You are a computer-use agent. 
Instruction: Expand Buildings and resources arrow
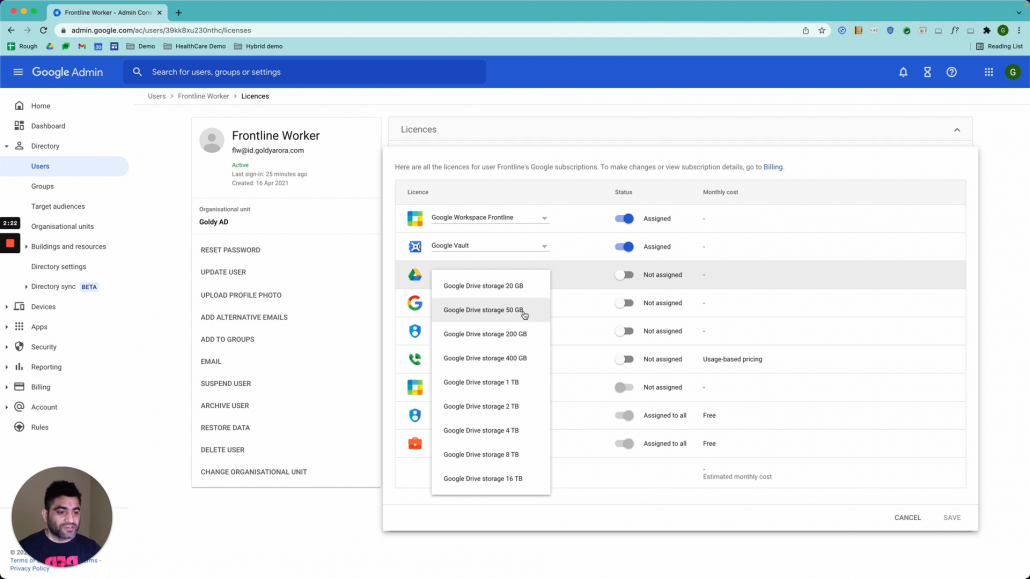[x=26, y=246]
